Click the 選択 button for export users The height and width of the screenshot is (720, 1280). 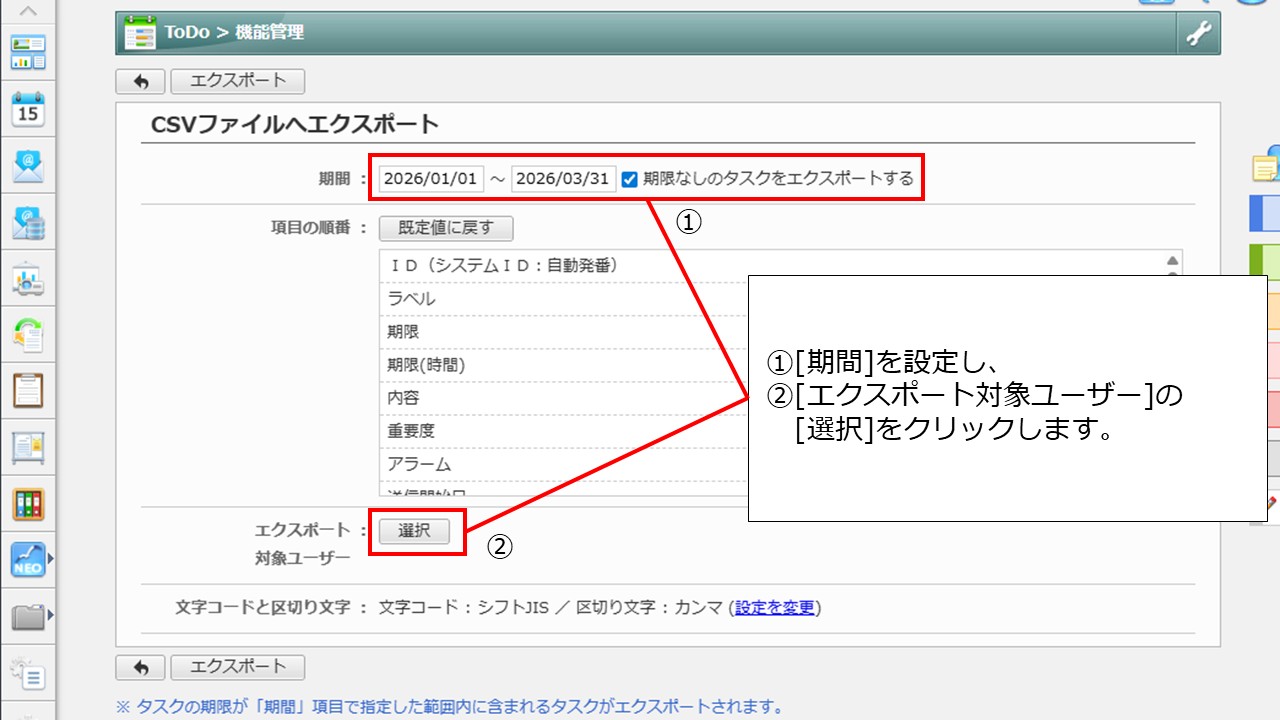point(414,531)
